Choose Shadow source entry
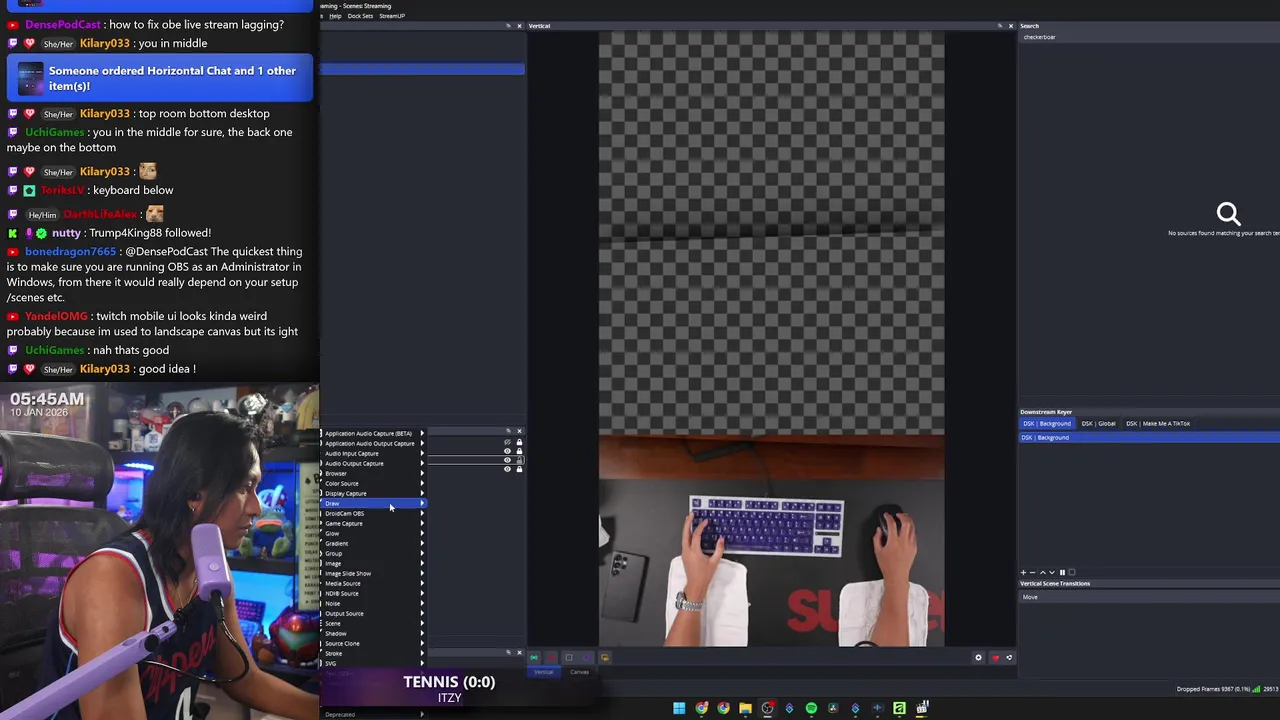 372,633
